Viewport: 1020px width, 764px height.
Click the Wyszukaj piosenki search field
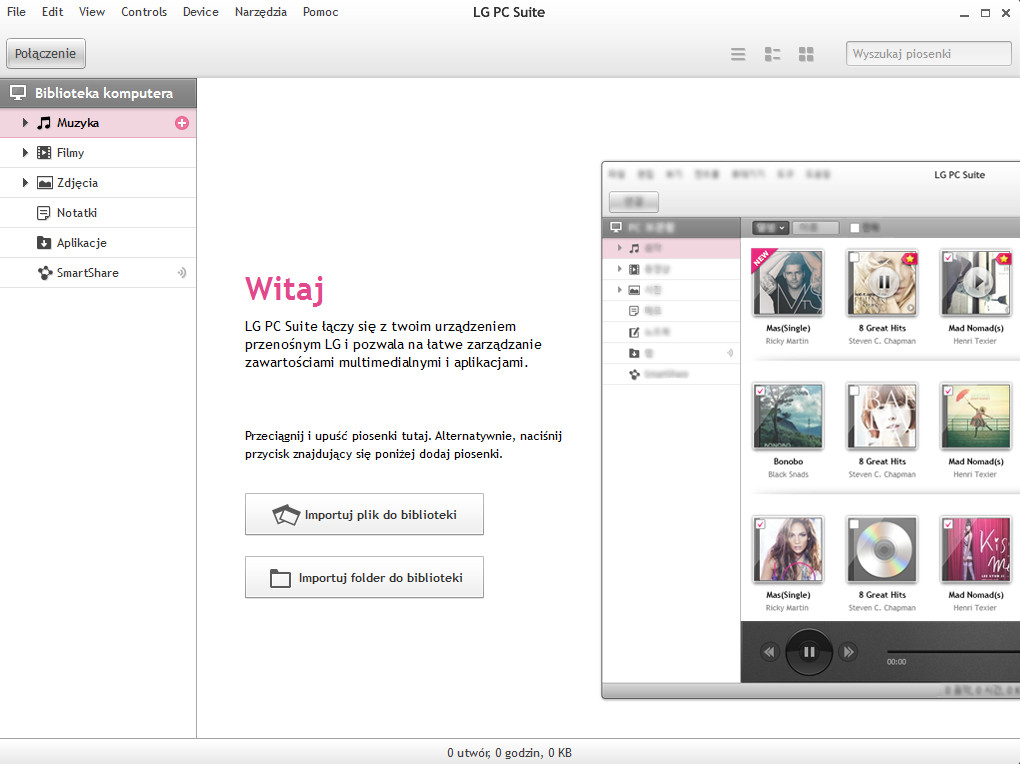pyautogui.click(x=928, y=53)
